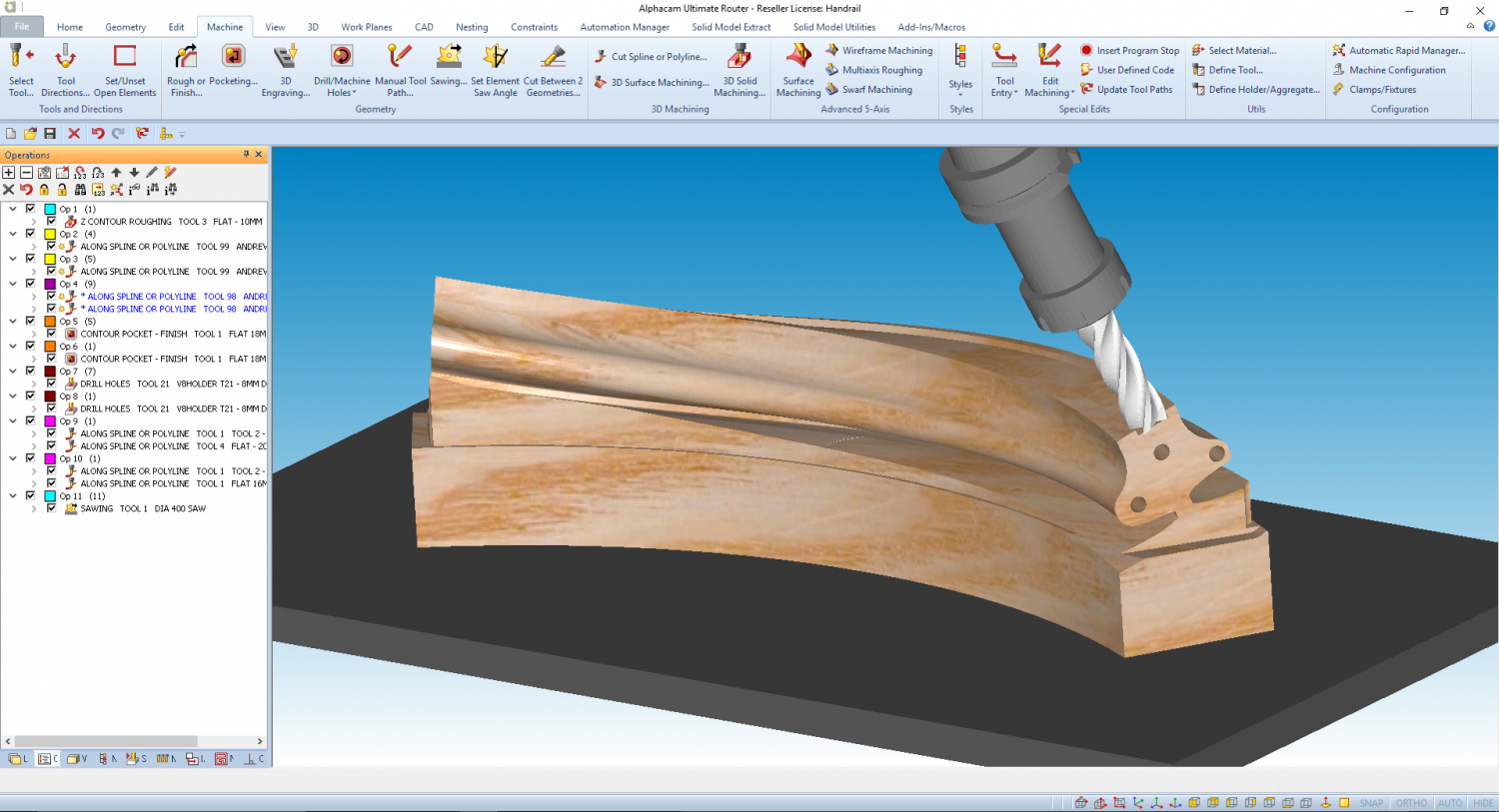1499x812 pixels.
Task: Click the Update Tool Paths button
Action: point(1126,89)
